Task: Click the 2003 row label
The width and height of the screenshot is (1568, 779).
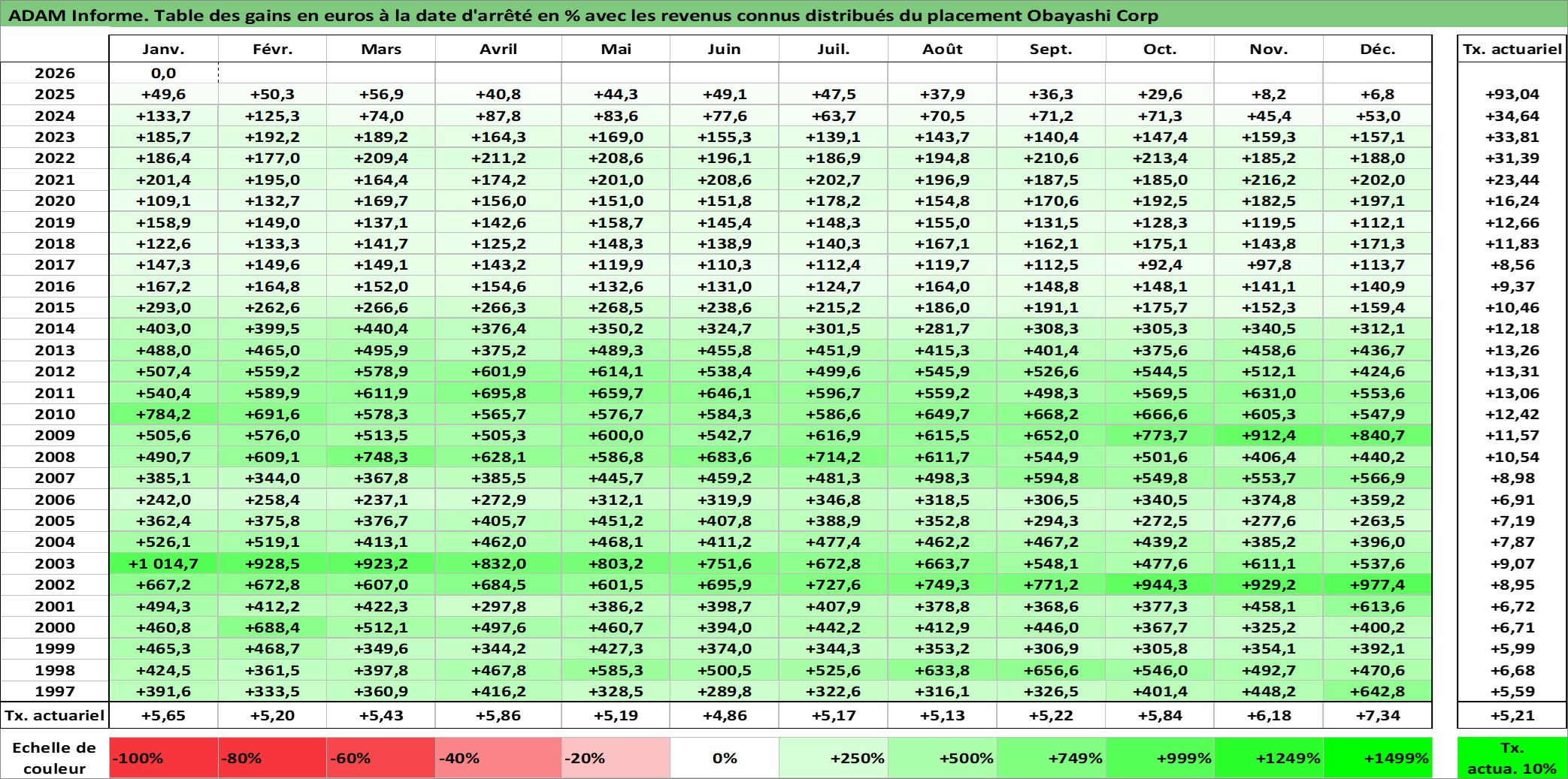Action: tap(55, 563)
